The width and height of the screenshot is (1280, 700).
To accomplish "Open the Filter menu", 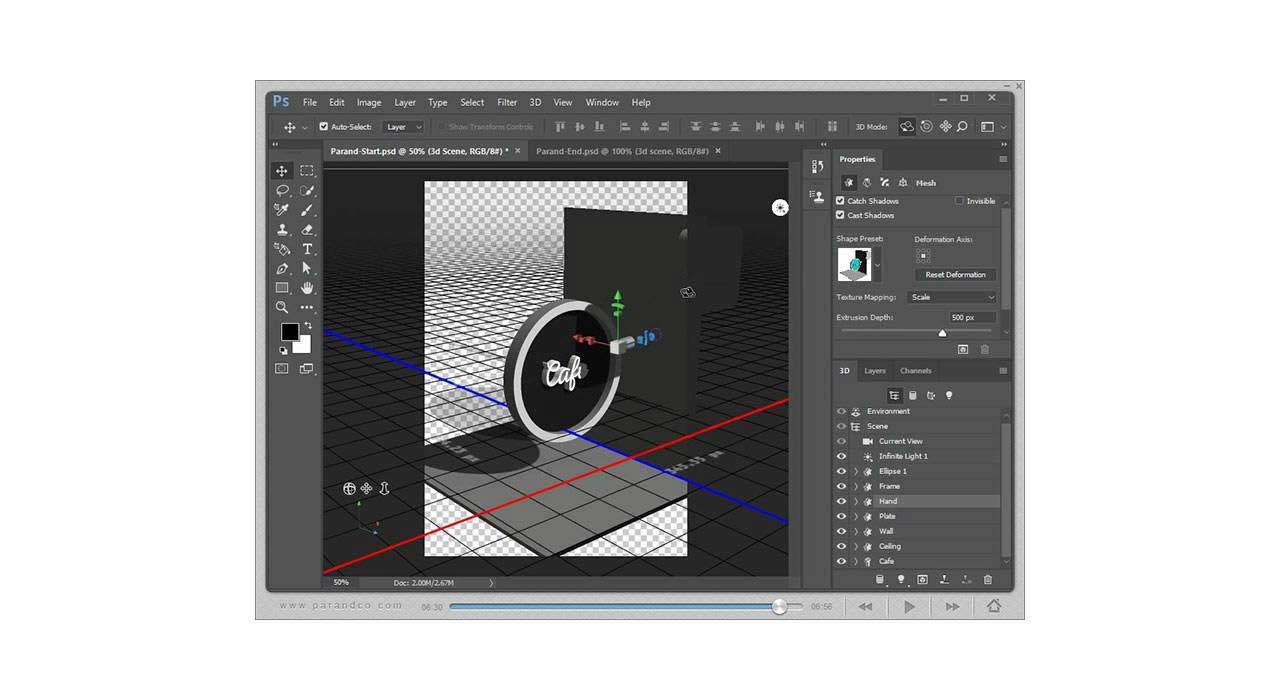I will 507,102.
